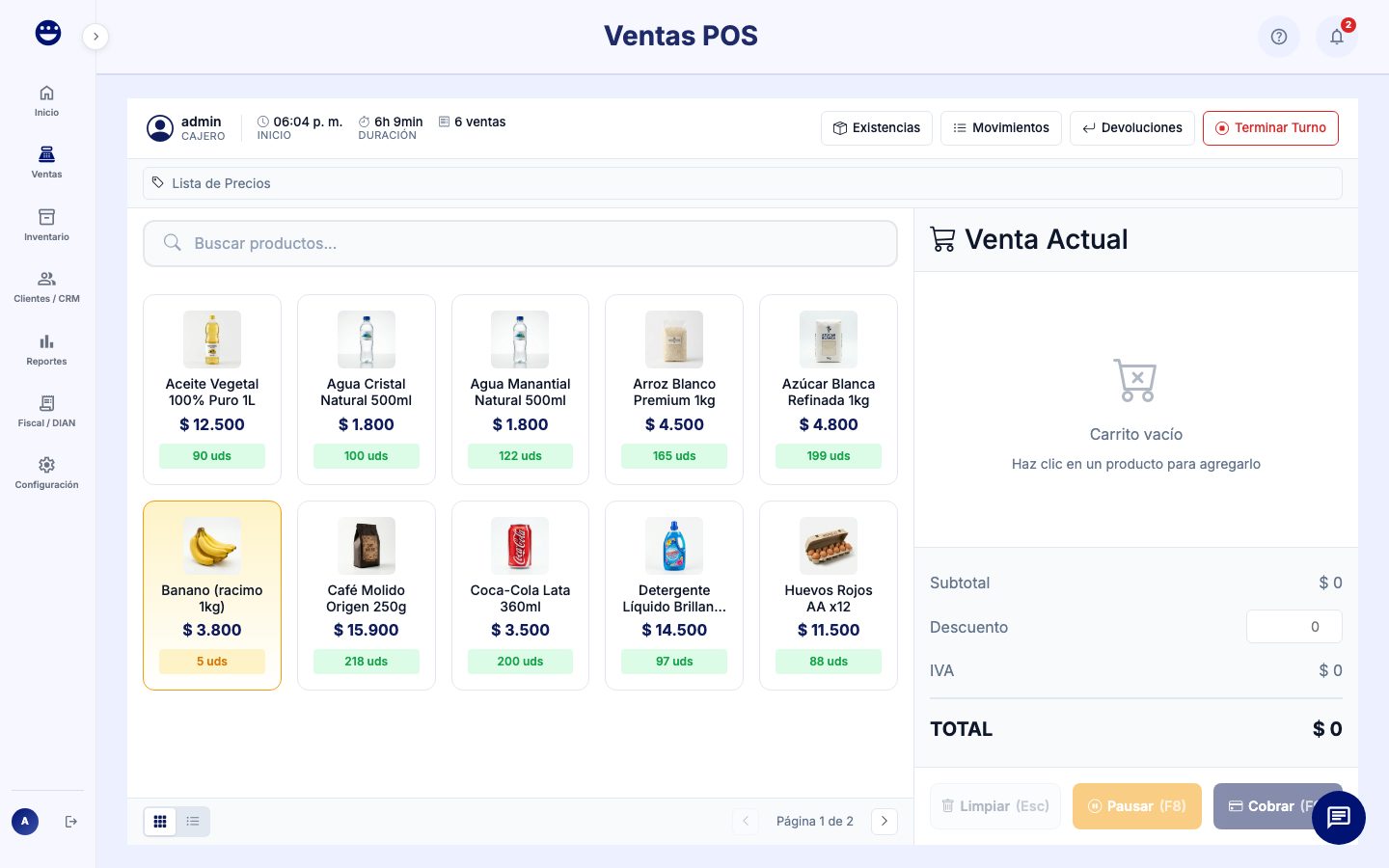Edit the Descuento value field
1389x868 pixels.
1294,626
